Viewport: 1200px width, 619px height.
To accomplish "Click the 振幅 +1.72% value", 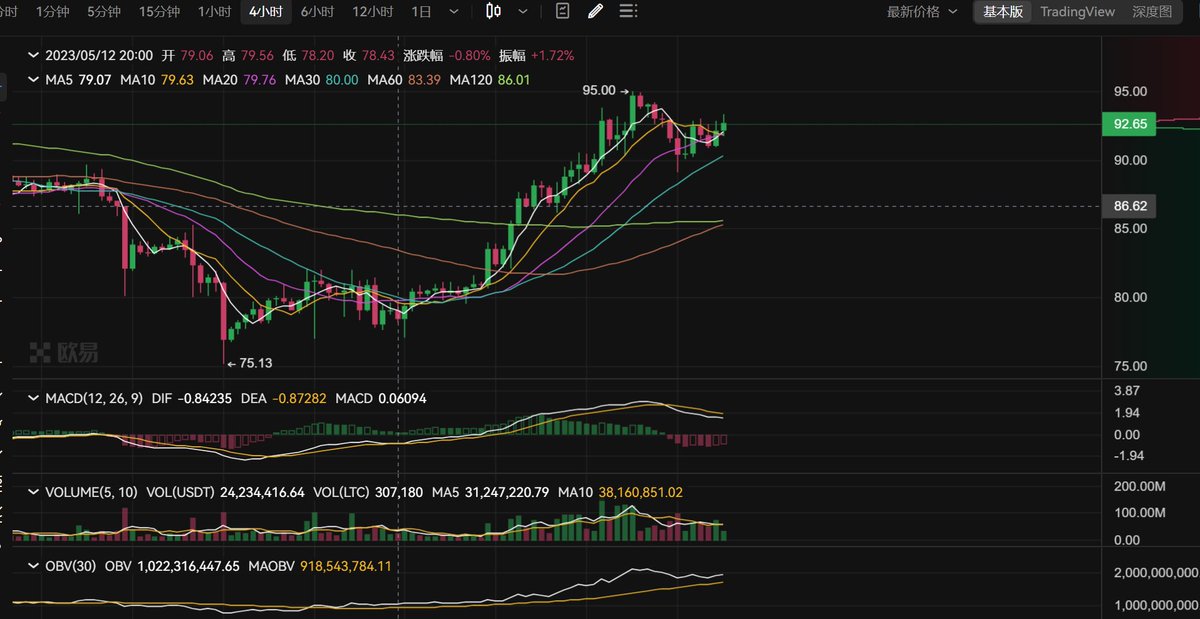I will click(537, 56).
